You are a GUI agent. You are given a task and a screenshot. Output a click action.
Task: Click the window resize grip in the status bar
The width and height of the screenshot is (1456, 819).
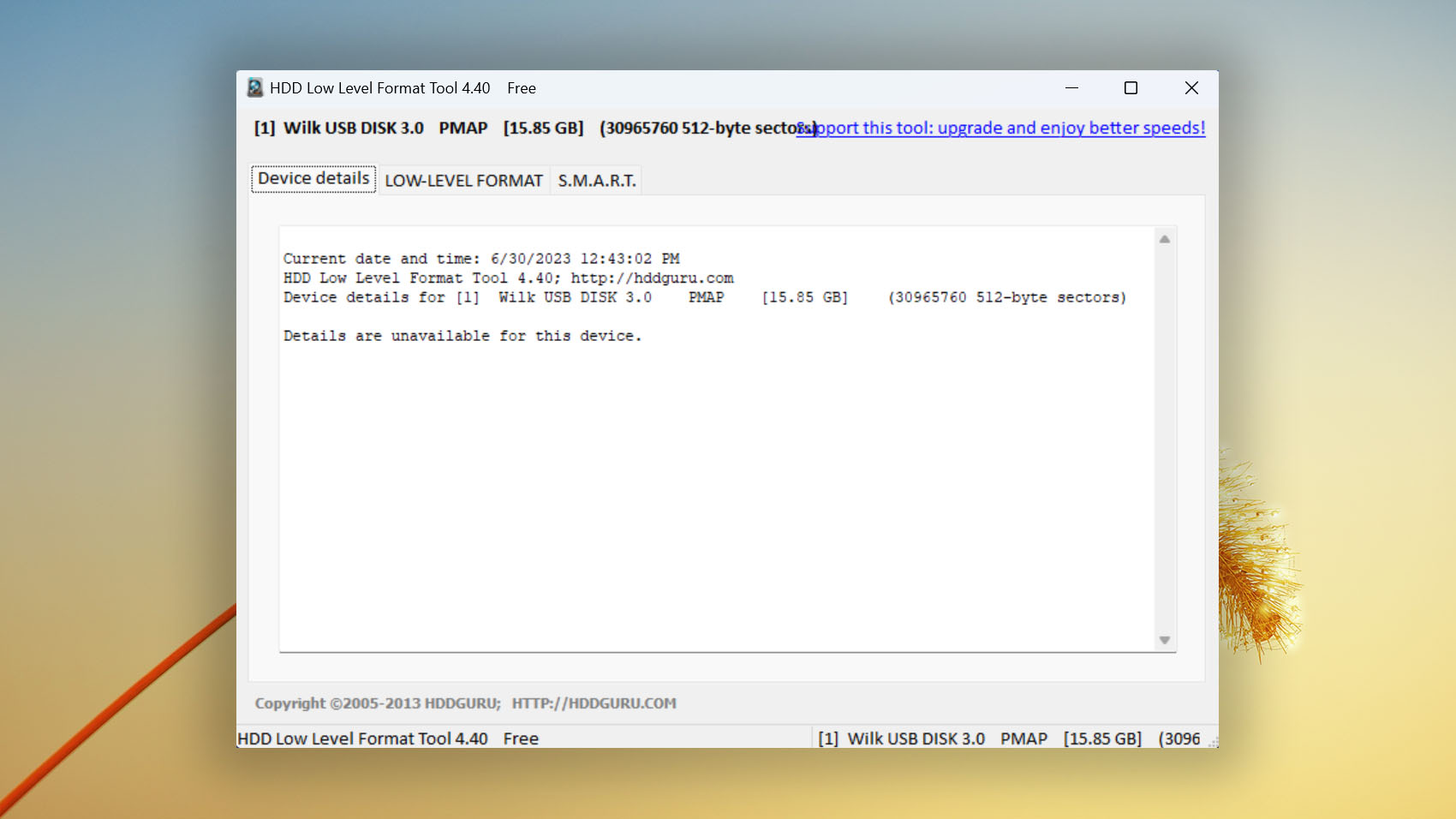[x=1212, y=742]
